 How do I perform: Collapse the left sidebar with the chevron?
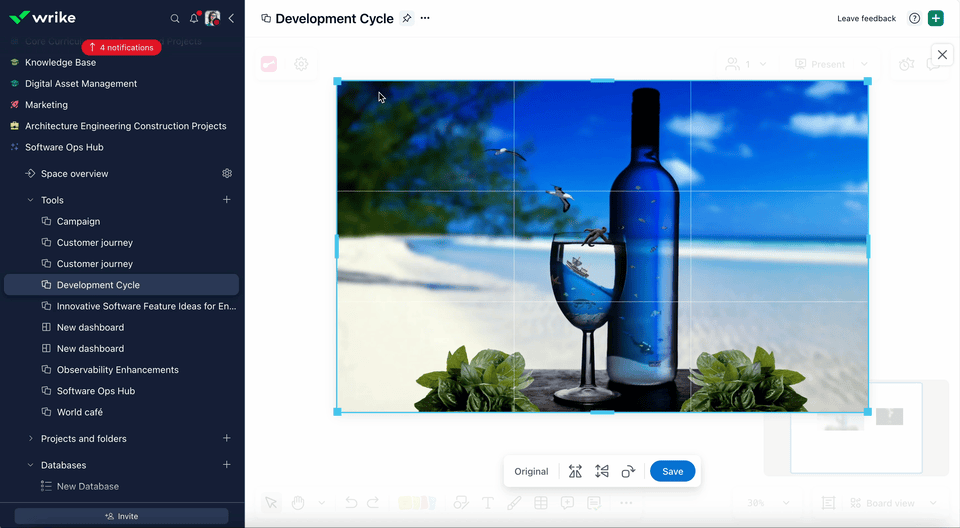point(231,18)
